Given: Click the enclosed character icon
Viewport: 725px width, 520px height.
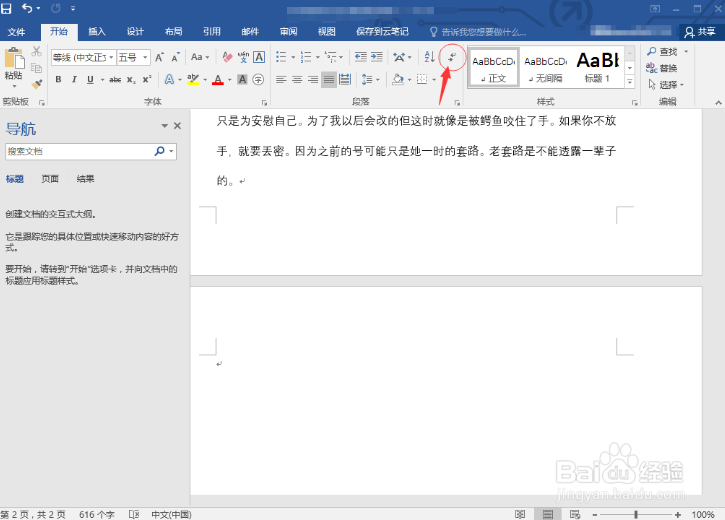Looking at the screenshot, I should (x=258, y=80).
